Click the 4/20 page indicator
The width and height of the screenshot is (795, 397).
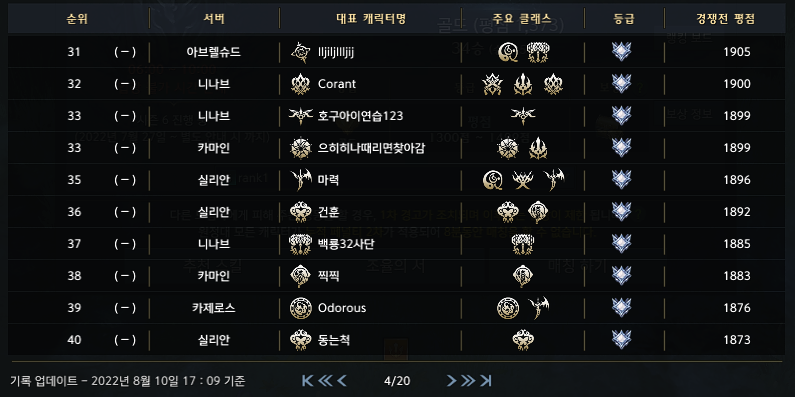coord(397,380)
